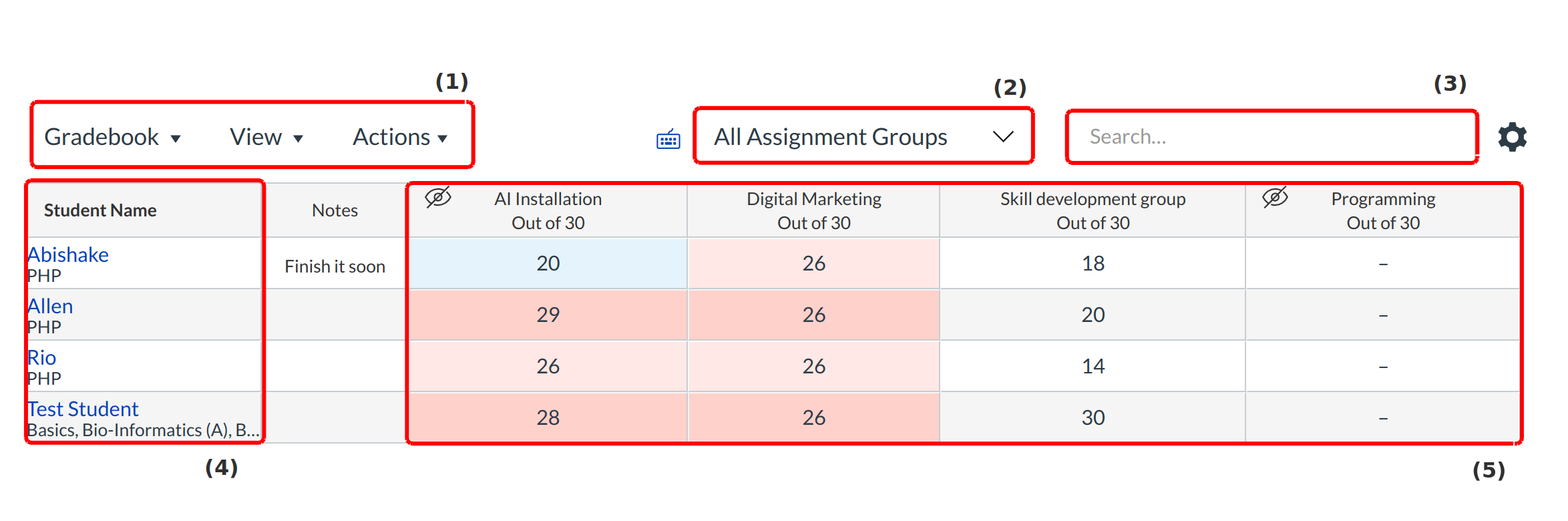Select Test Student's Skill development grade 30

(x=1093, y=418)
